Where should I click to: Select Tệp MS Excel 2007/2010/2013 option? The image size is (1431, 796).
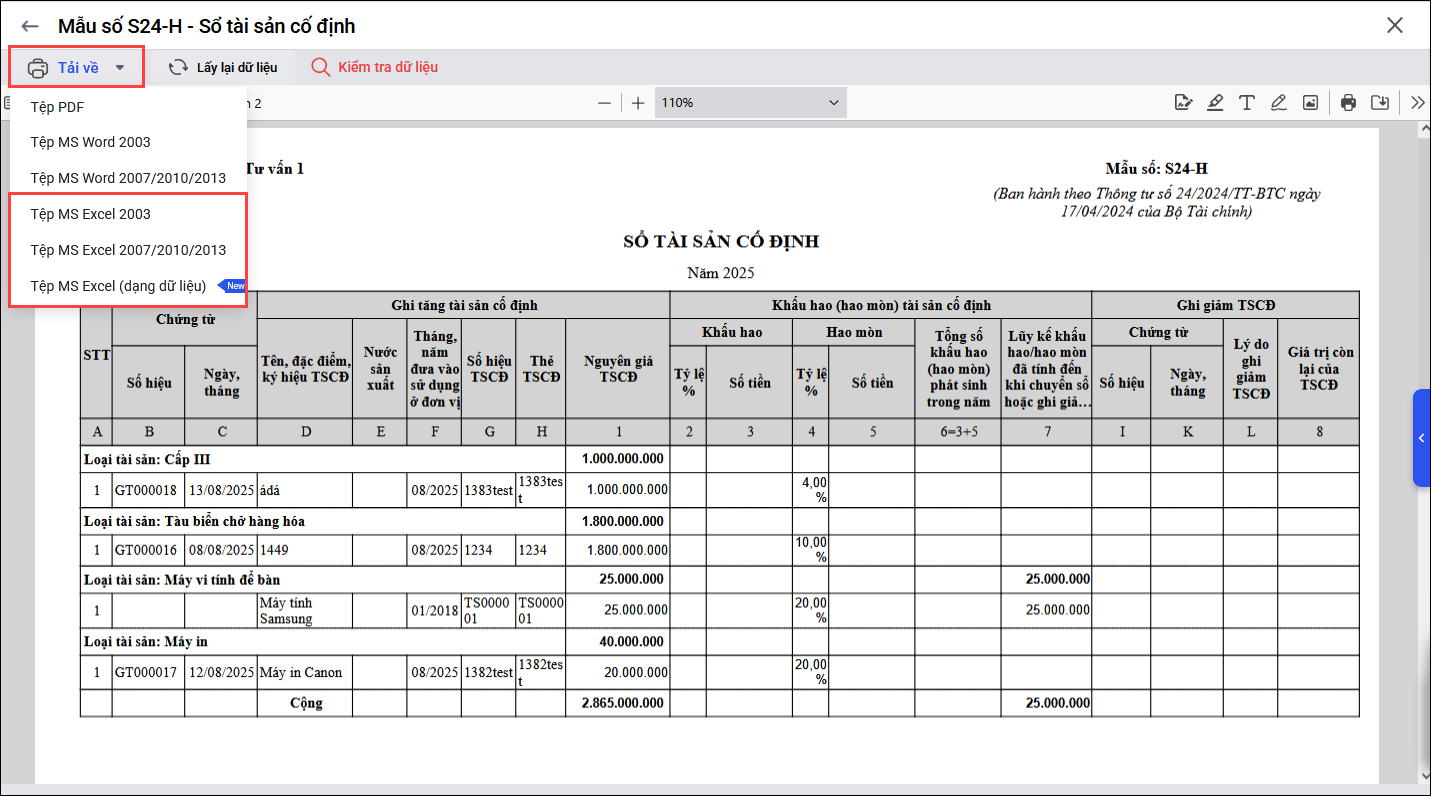[x=128, y=250]
